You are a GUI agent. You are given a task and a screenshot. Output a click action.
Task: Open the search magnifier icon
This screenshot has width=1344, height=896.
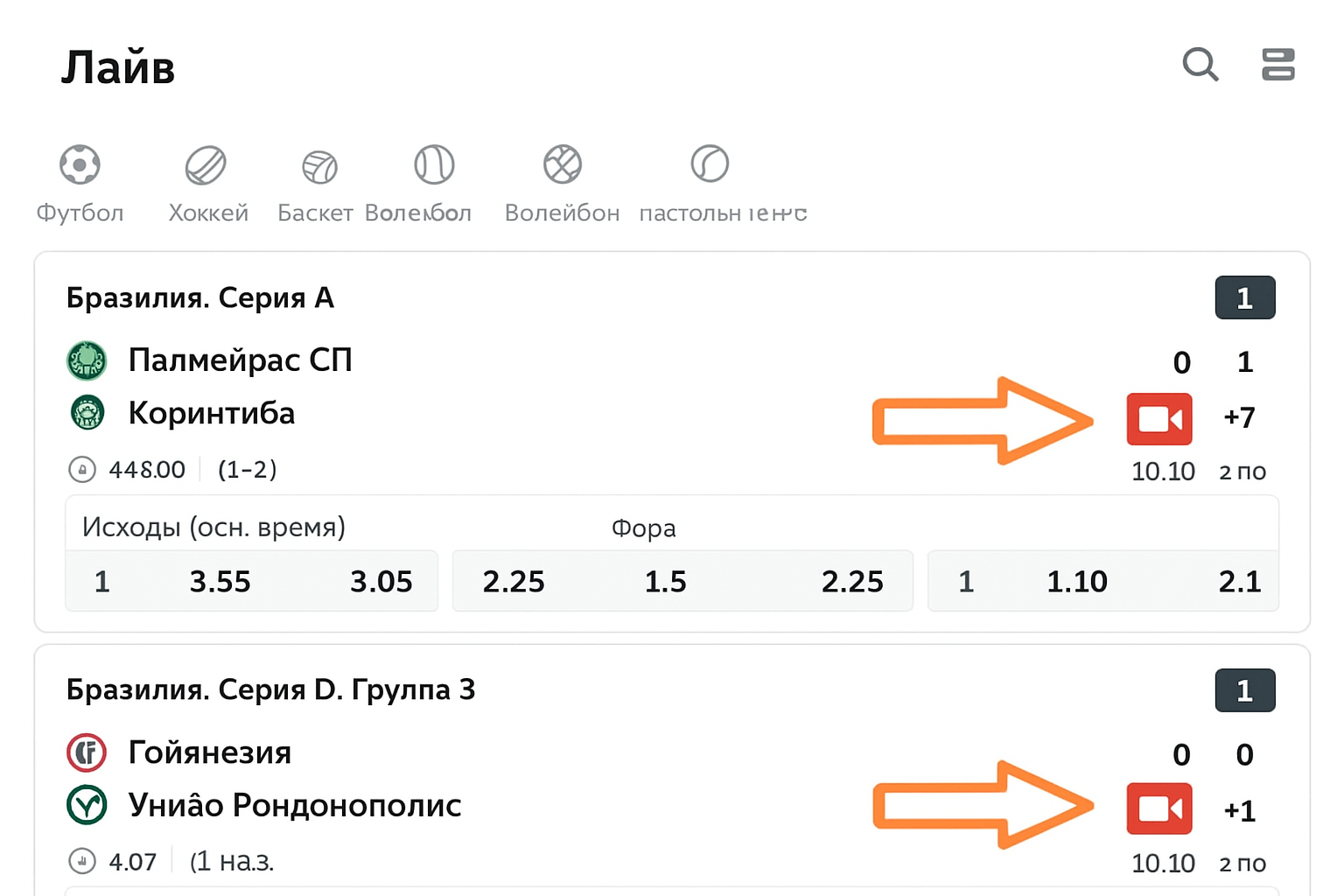1200,65
